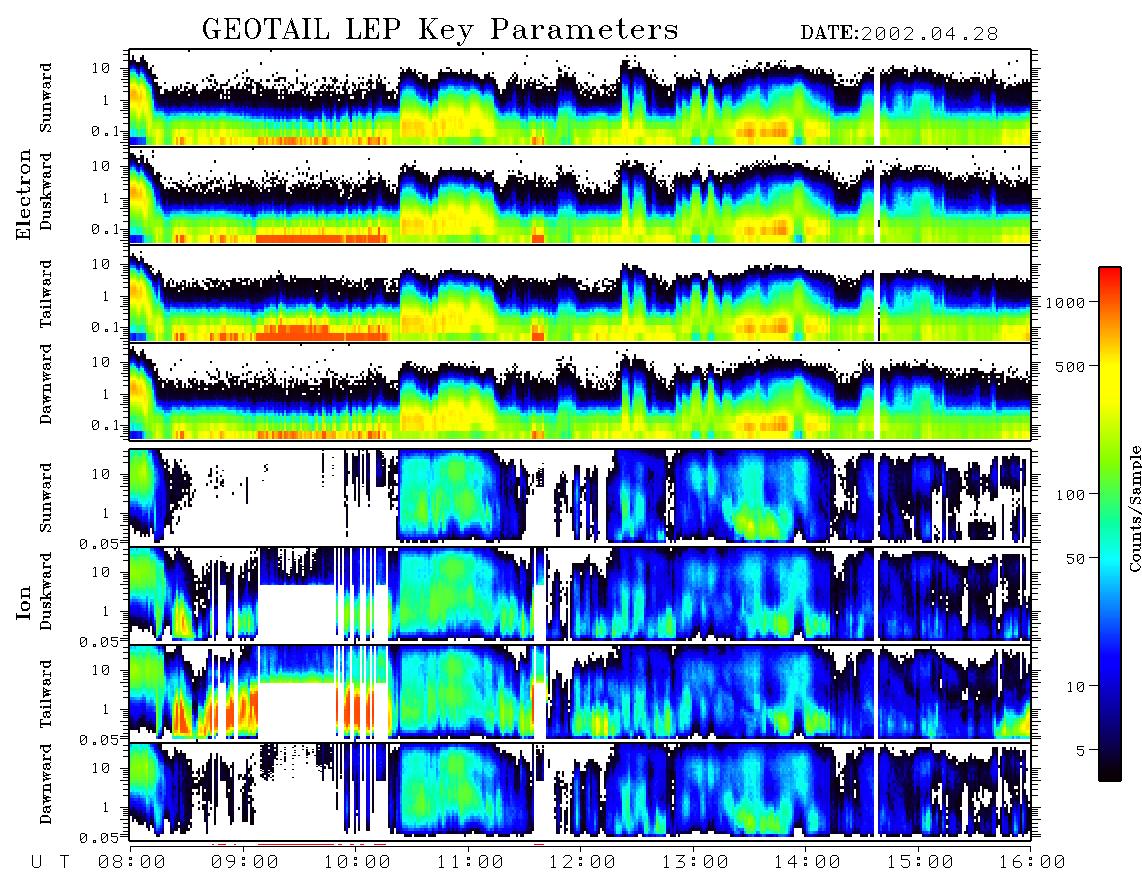Click the Ion "Duskward" axis label

(46, 591)
